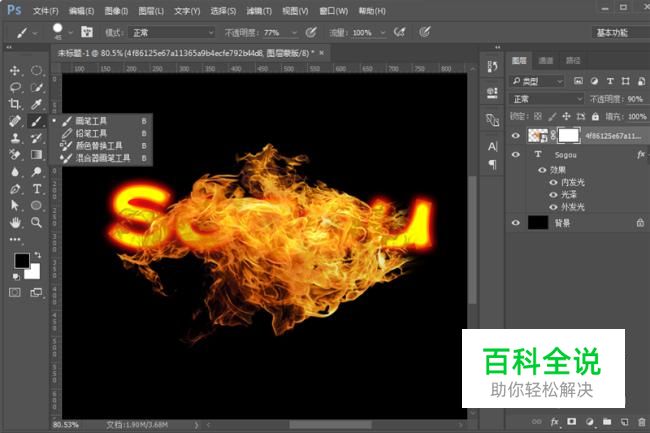
Task: Toggle pressure for size button
Action: tap(424, 32)
